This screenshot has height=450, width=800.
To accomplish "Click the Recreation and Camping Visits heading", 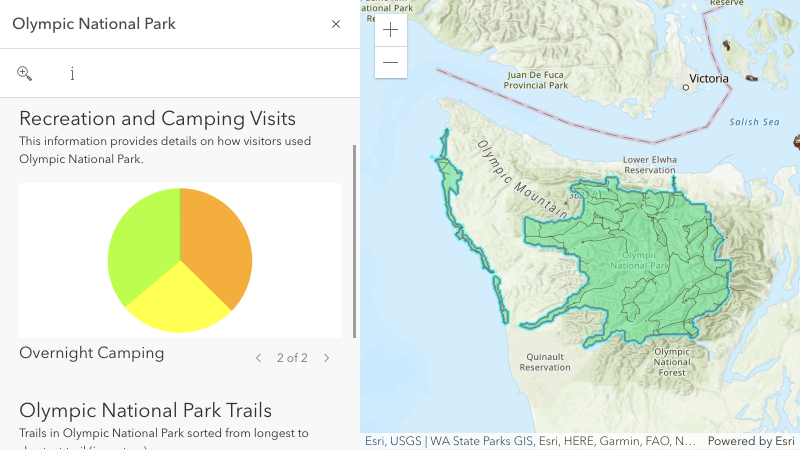I will pos(157,119).
